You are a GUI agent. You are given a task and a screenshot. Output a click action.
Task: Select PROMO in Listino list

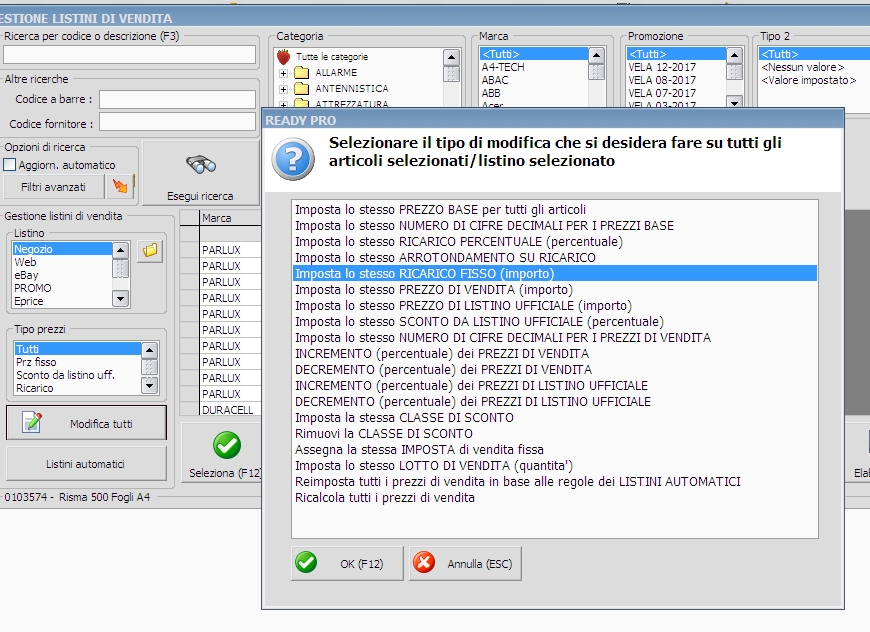click(62, 288)
